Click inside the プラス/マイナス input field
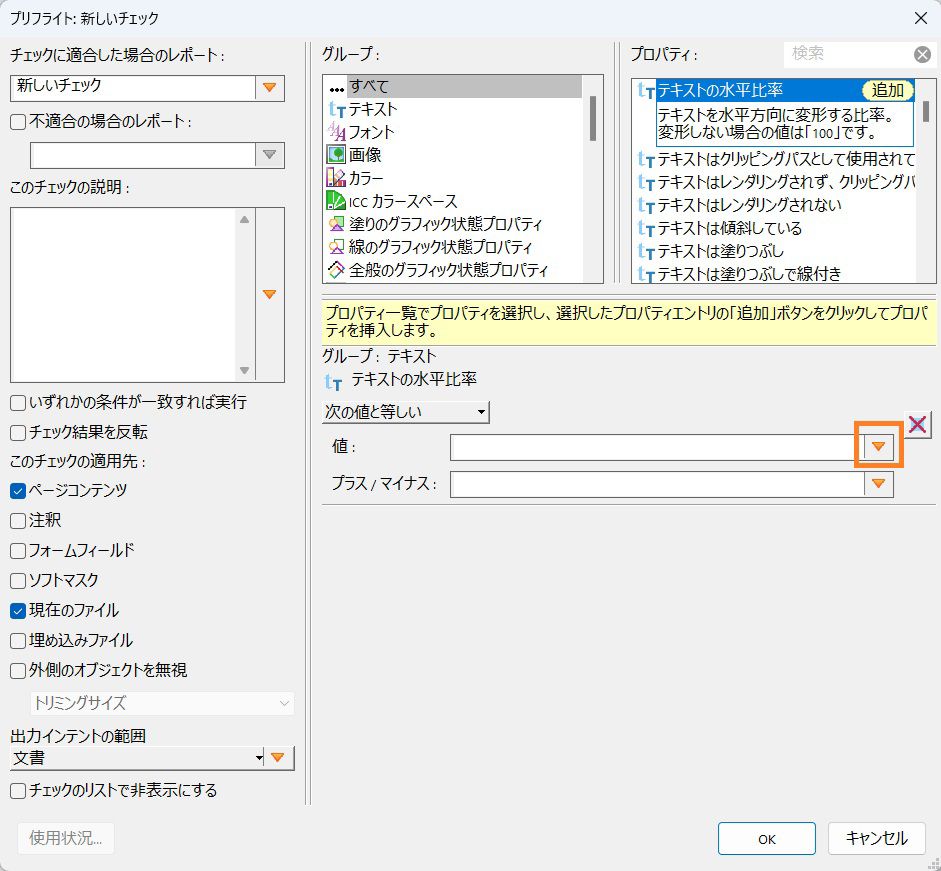 pyautogui.click(x=650, y=484)
